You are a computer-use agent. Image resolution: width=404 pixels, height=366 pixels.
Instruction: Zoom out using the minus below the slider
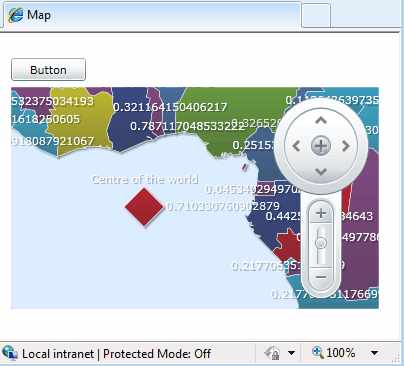(x=321, y=277)
